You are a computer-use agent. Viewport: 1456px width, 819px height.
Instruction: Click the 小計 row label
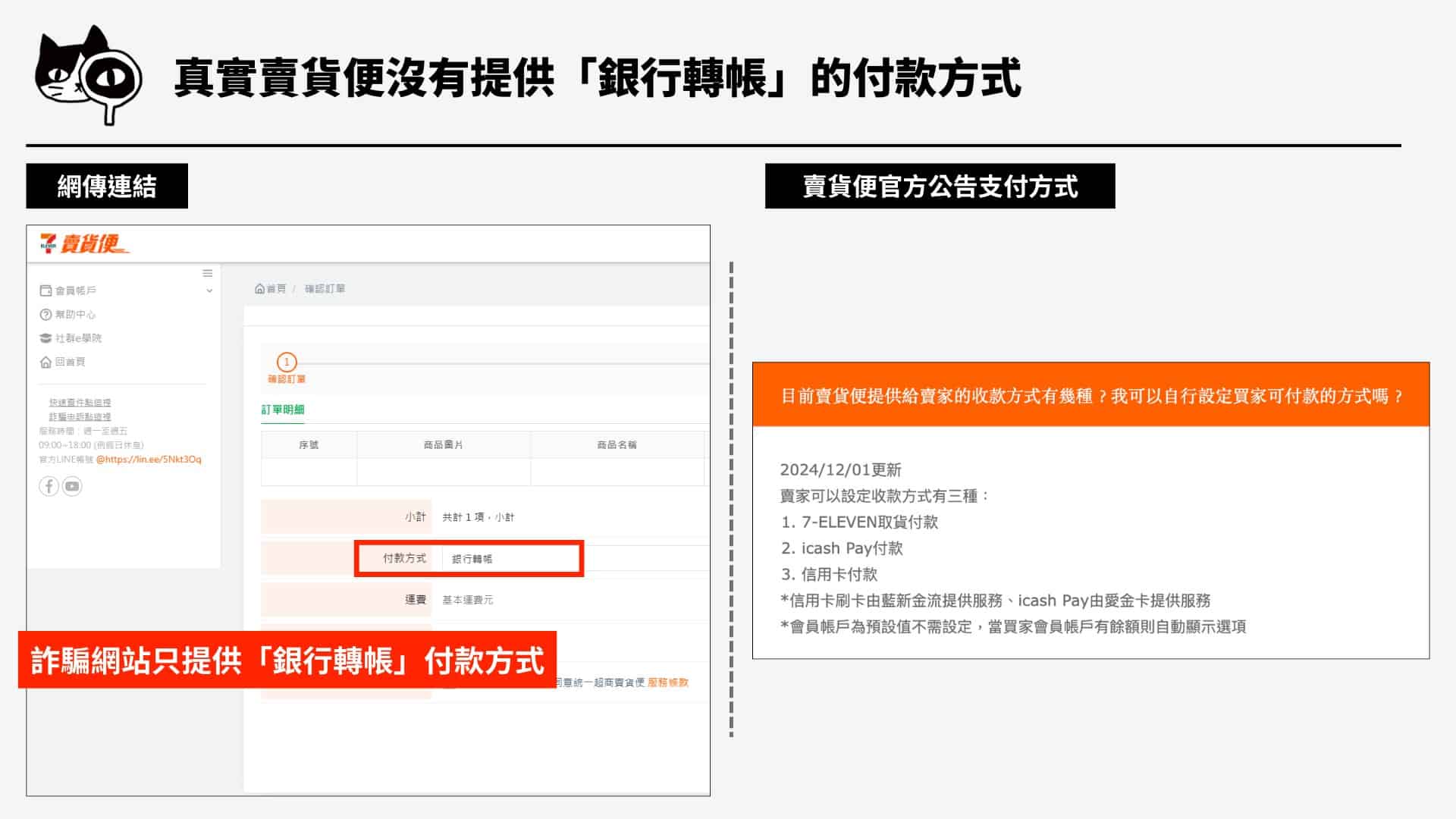click(416, 517)
